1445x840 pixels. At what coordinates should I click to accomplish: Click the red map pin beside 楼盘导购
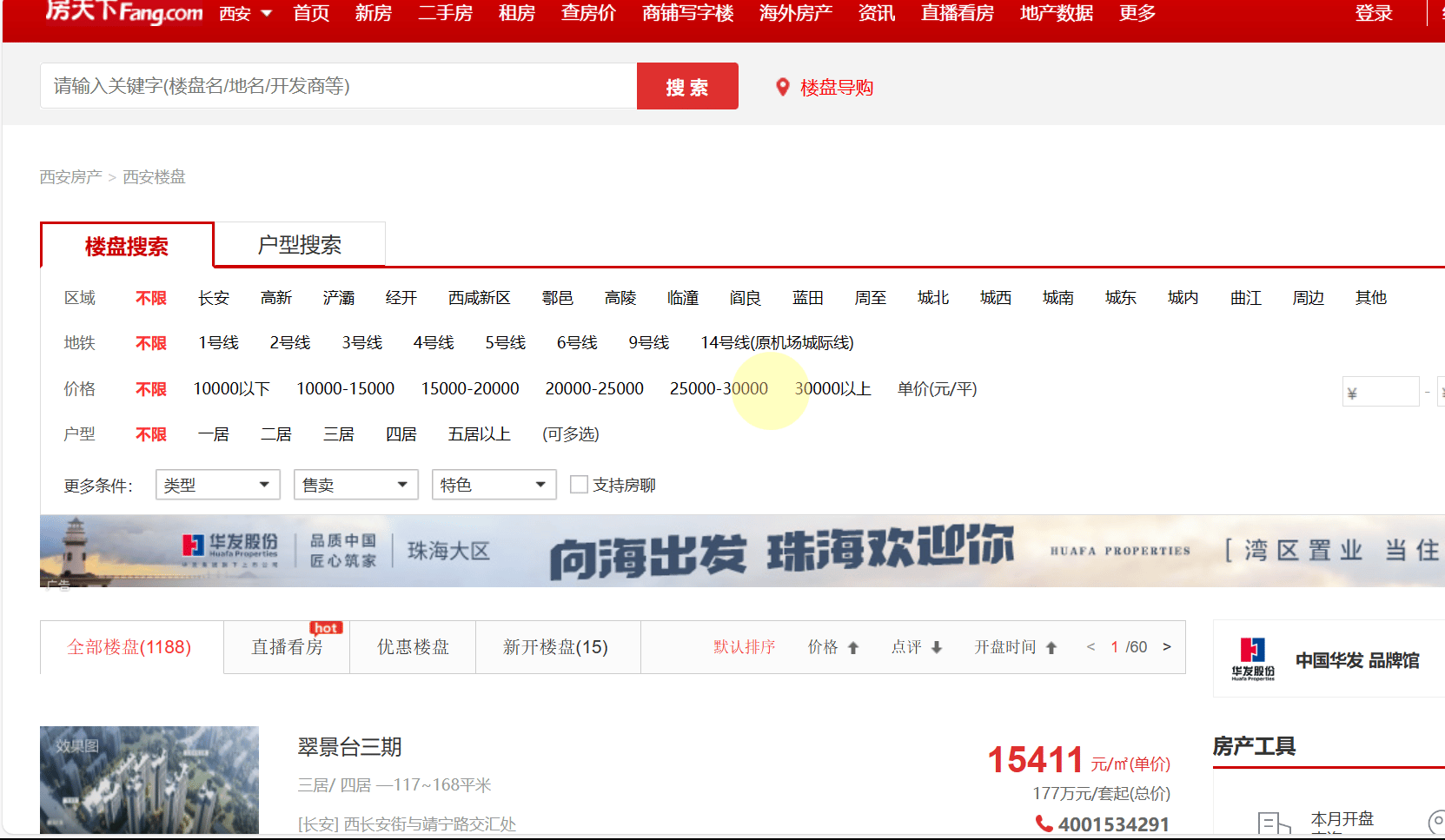coord(783,87)
